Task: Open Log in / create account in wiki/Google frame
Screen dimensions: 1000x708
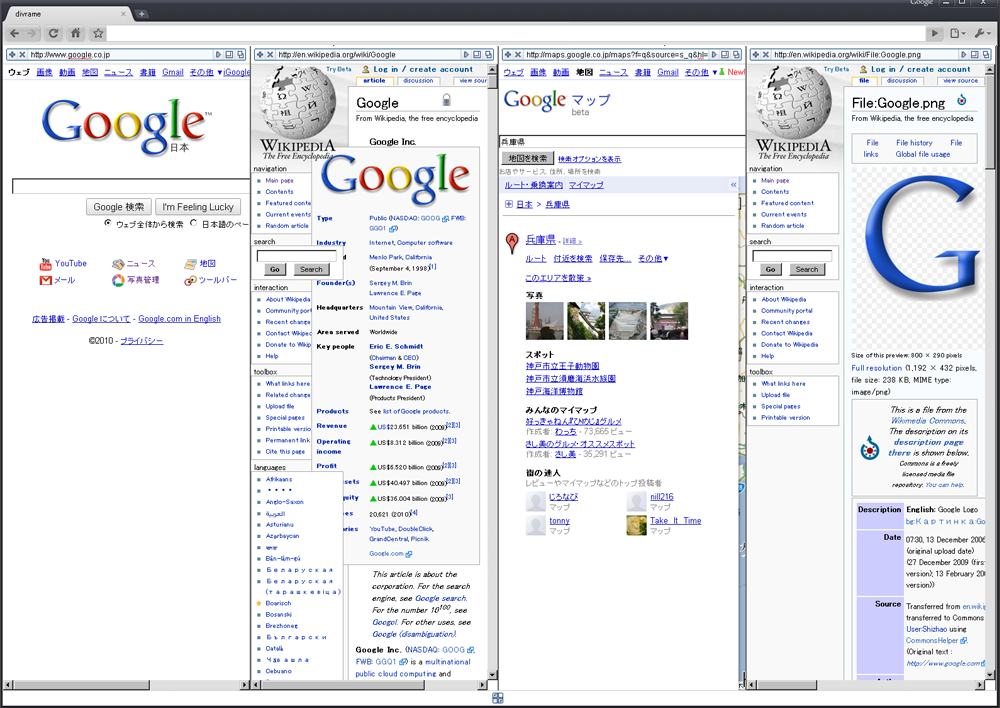Action: (423, 70)
